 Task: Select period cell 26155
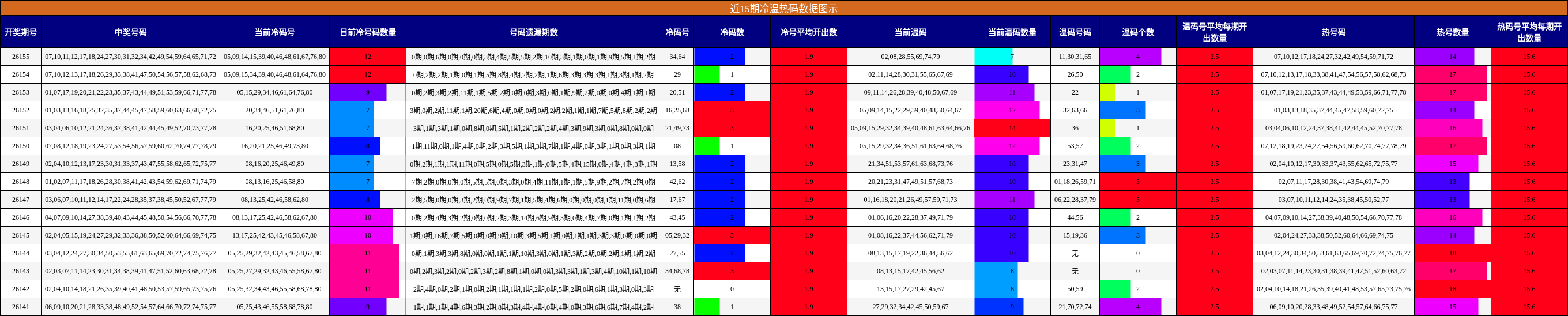coord(21,57)
